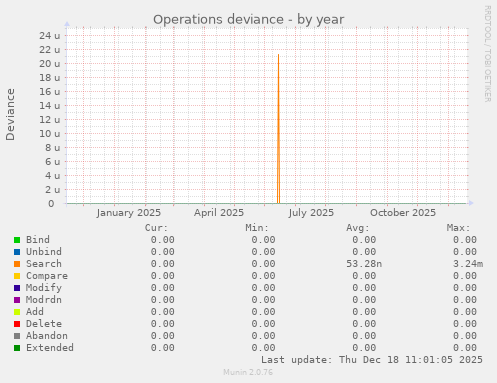
Task: Click the 'Extended' legend label
Action: [x=50, y=348]
